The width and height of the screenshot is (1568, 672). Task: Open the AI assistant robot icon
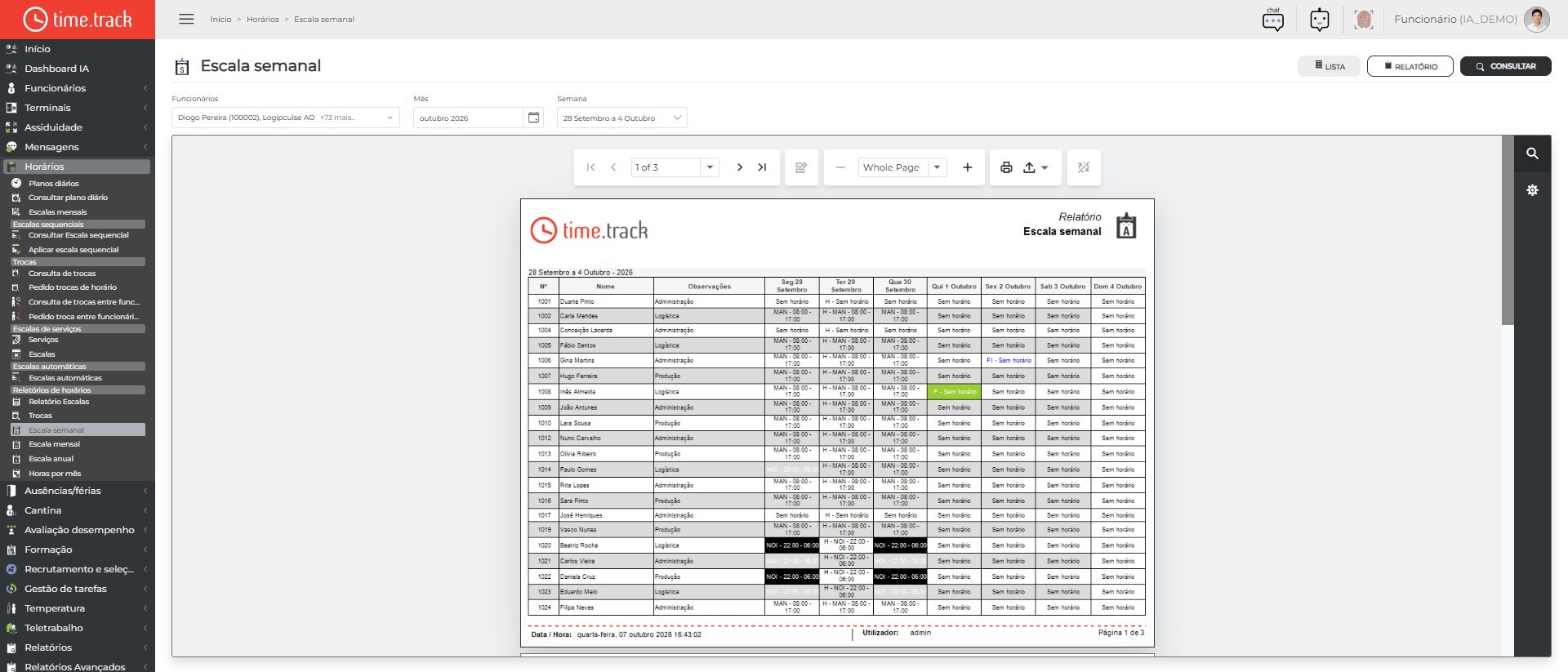tap(1319, 19)
